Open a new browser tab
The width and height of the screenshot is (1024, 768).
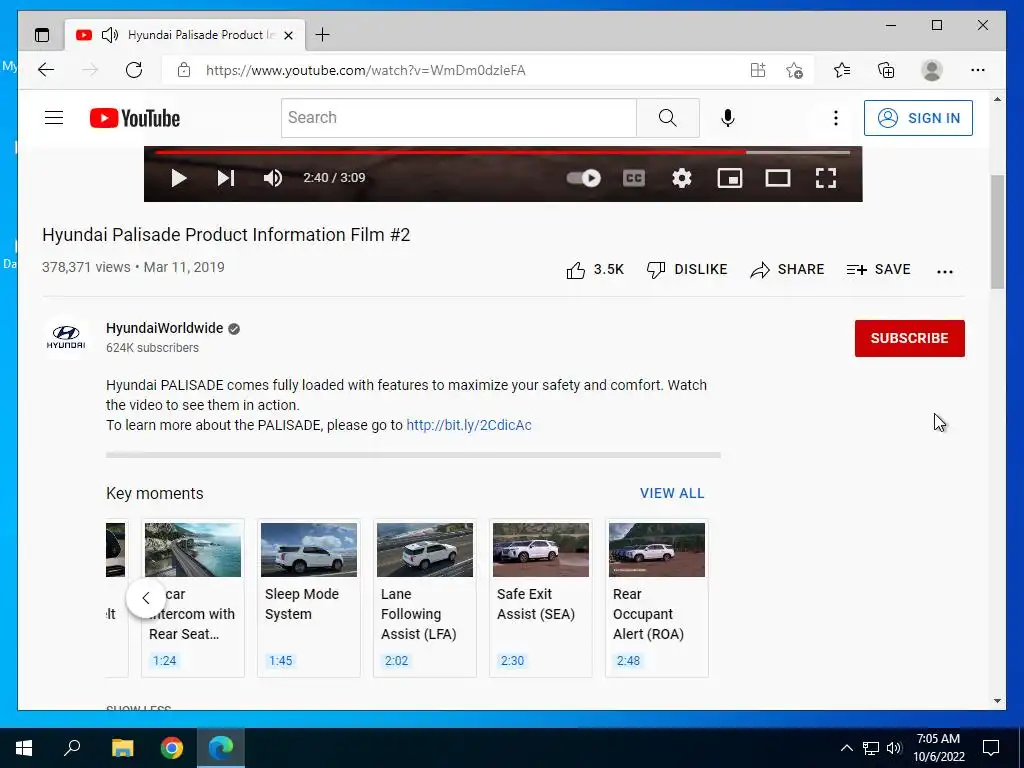pyautogui.click(x=323, y=35)
